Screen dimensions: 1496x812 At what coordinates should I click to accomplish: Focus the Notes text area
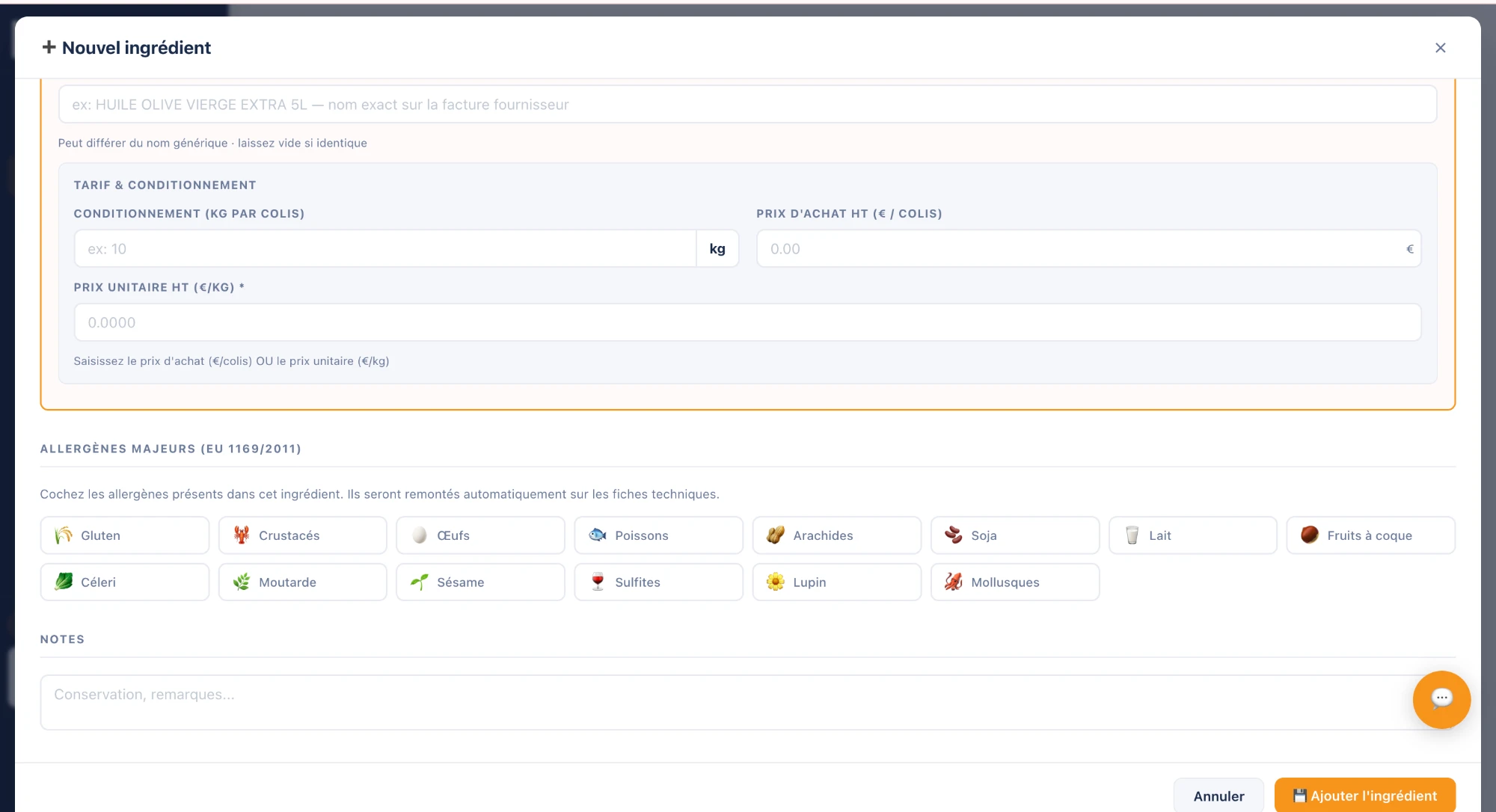click(x=747, y=702)
